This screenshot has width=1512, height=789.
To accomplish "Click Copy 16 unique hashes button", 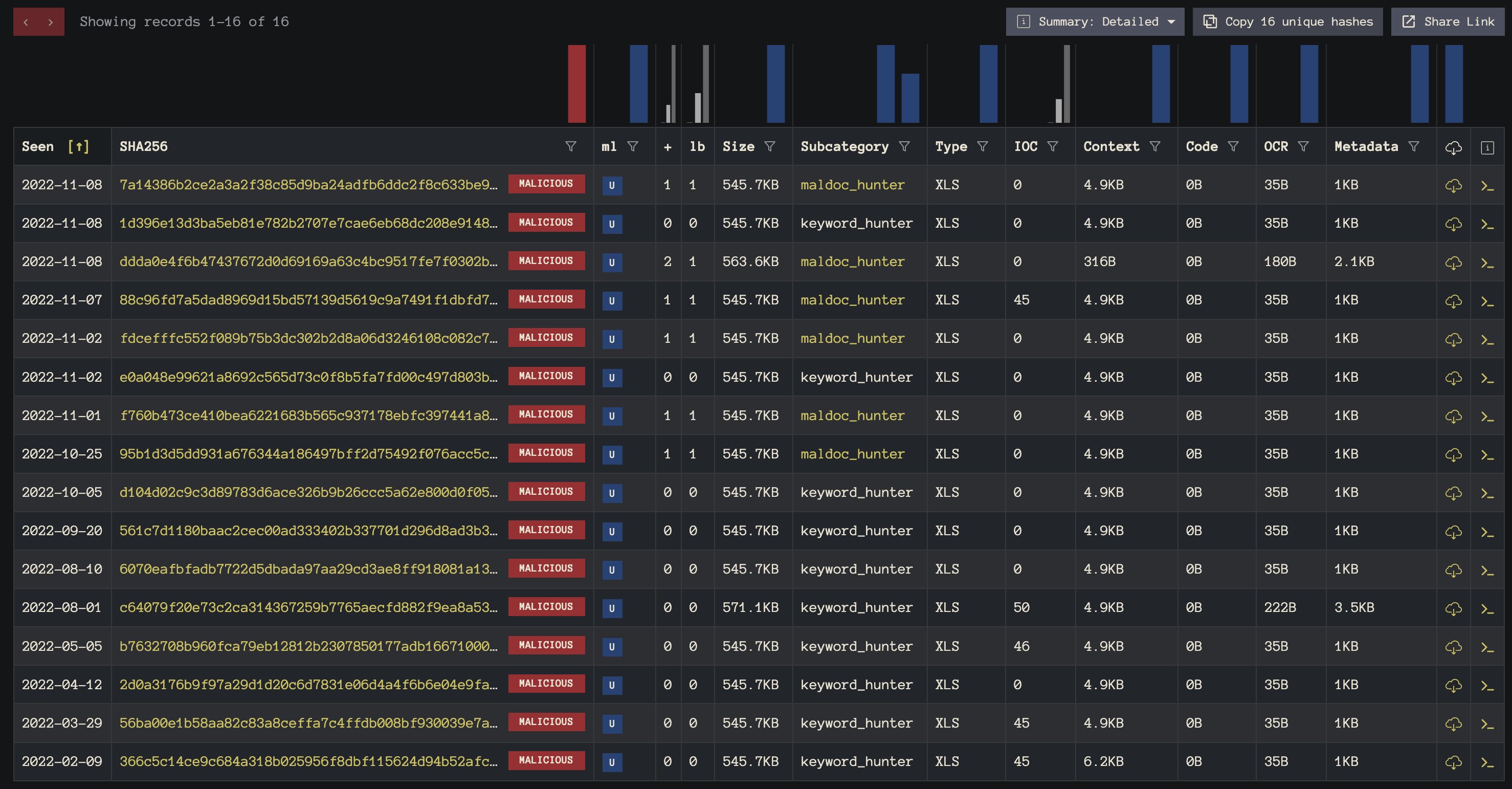I will coord(1288,21).
